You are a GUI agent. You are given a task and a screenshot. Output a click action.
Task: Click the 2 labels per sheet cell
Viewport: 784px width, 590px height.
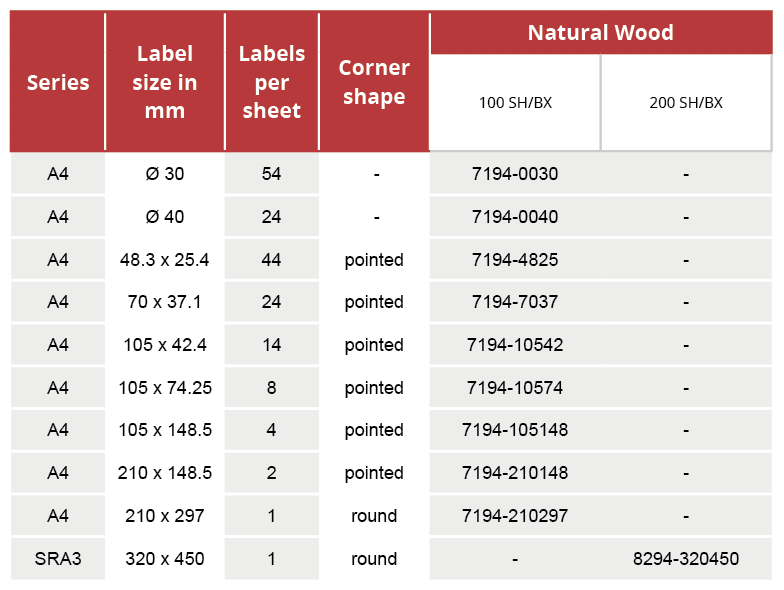click(x=272, y=473)
